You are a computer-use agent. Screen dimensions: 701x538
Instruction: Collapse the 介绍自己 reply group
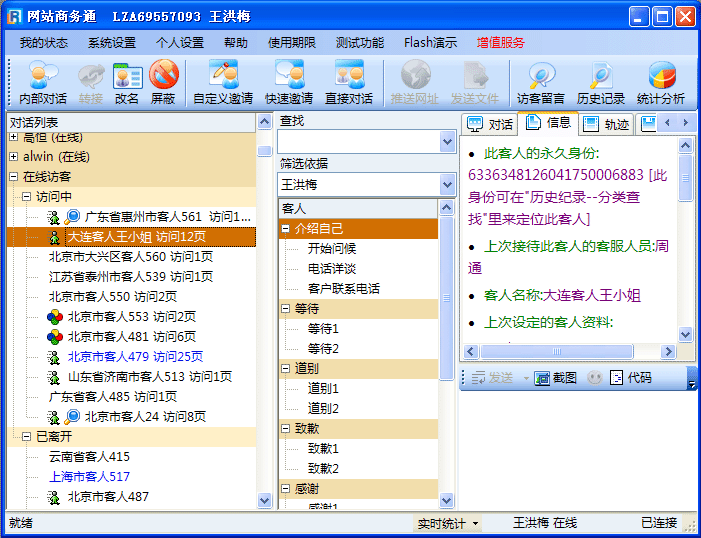(x=286, y=229)
